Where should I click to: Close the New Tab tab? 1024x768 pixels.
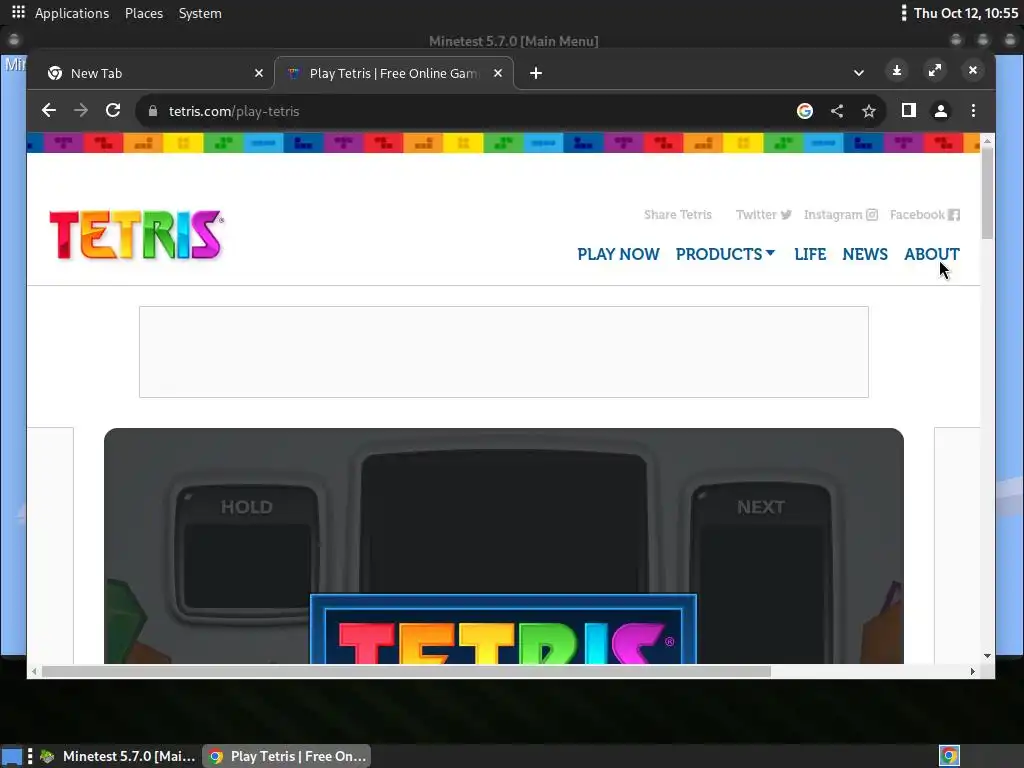point(259,73)
